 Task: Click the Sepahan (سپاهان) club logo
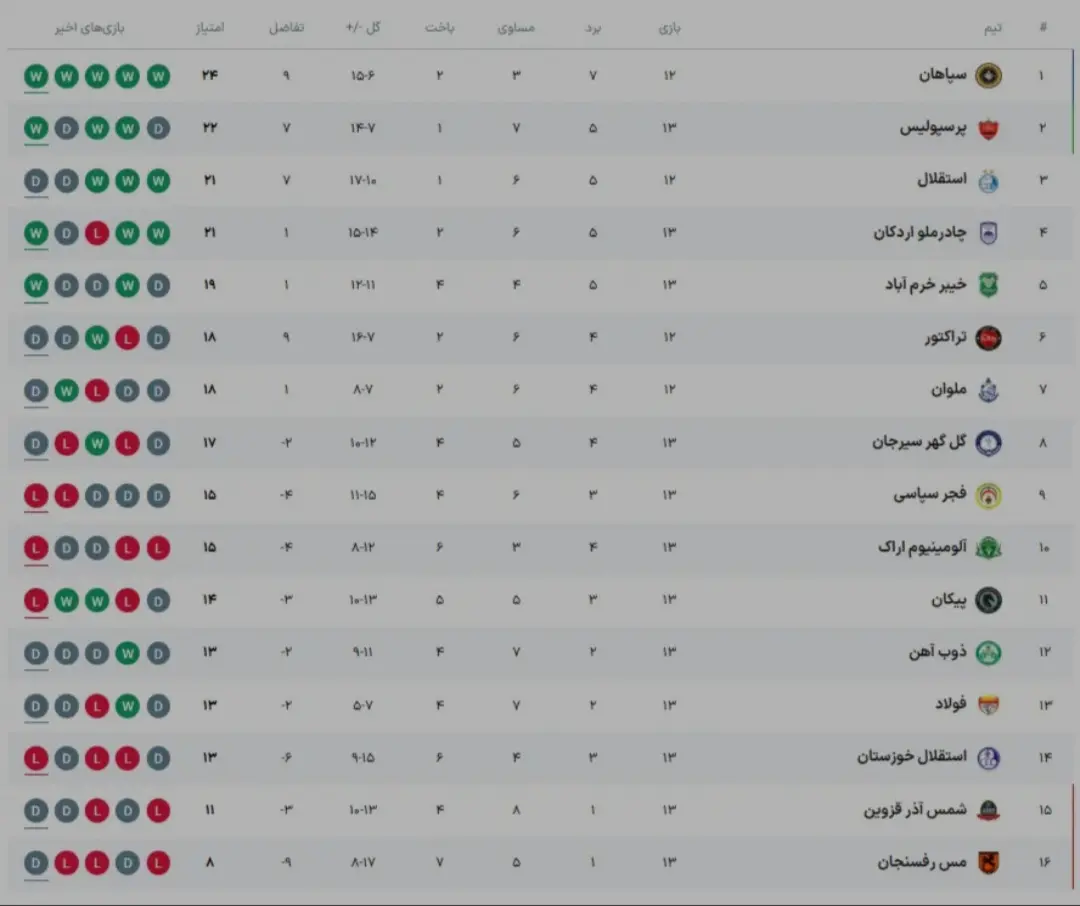click(x=988, y=76)
